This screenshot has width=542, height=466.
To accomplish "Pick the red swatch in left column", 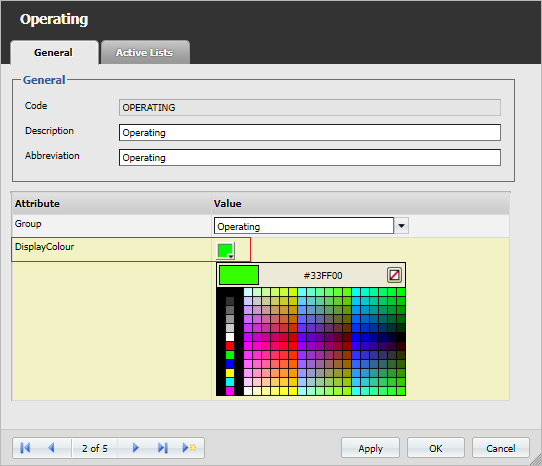I will pos(230,346).
